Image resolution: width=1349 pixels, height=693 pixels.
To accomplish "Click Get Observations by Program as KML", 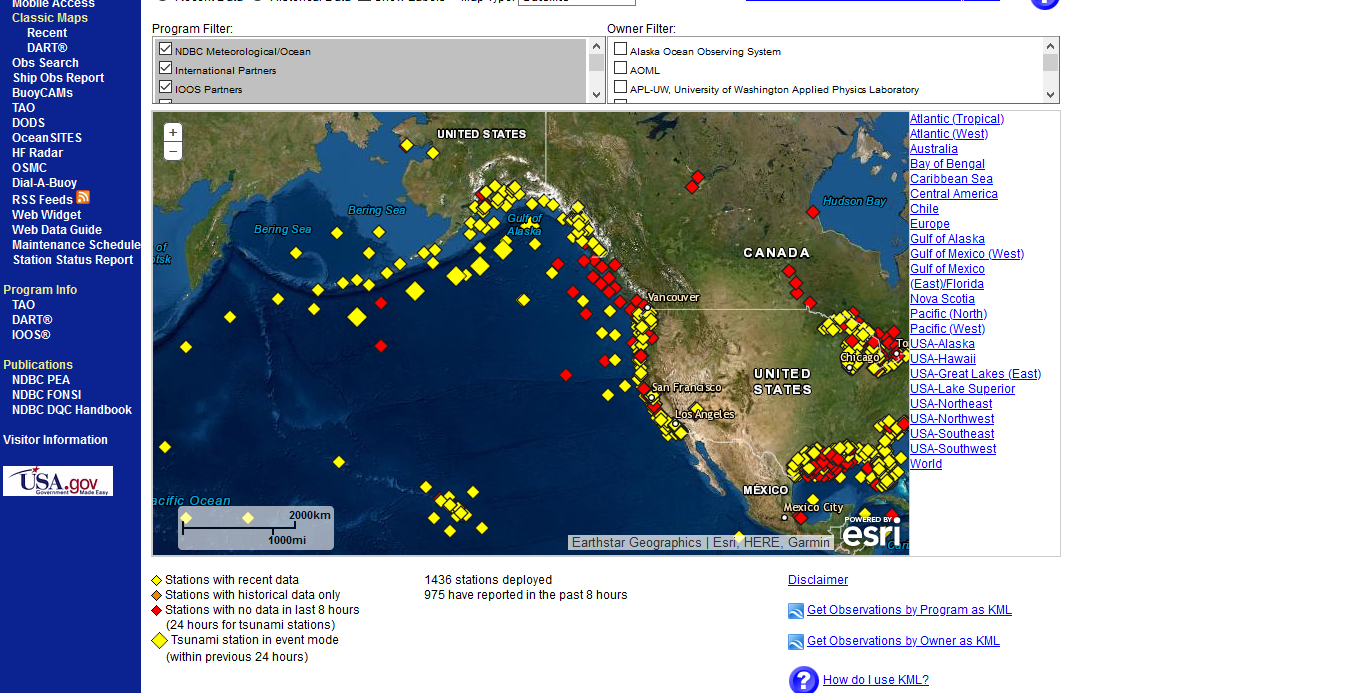I will (909, 610).
